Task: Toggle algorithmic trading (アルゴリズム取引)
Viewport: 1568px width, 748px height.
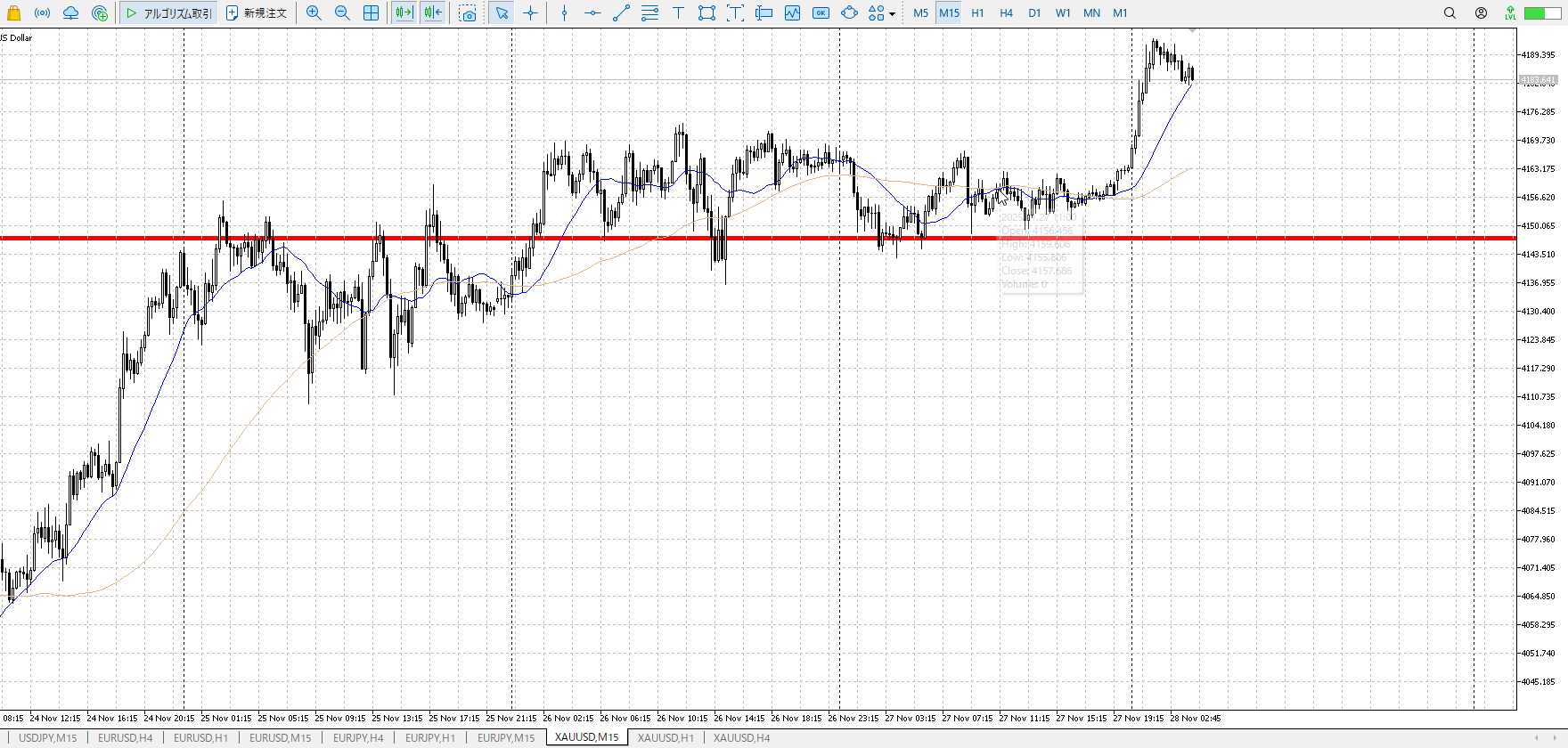Action: point(169,13)
